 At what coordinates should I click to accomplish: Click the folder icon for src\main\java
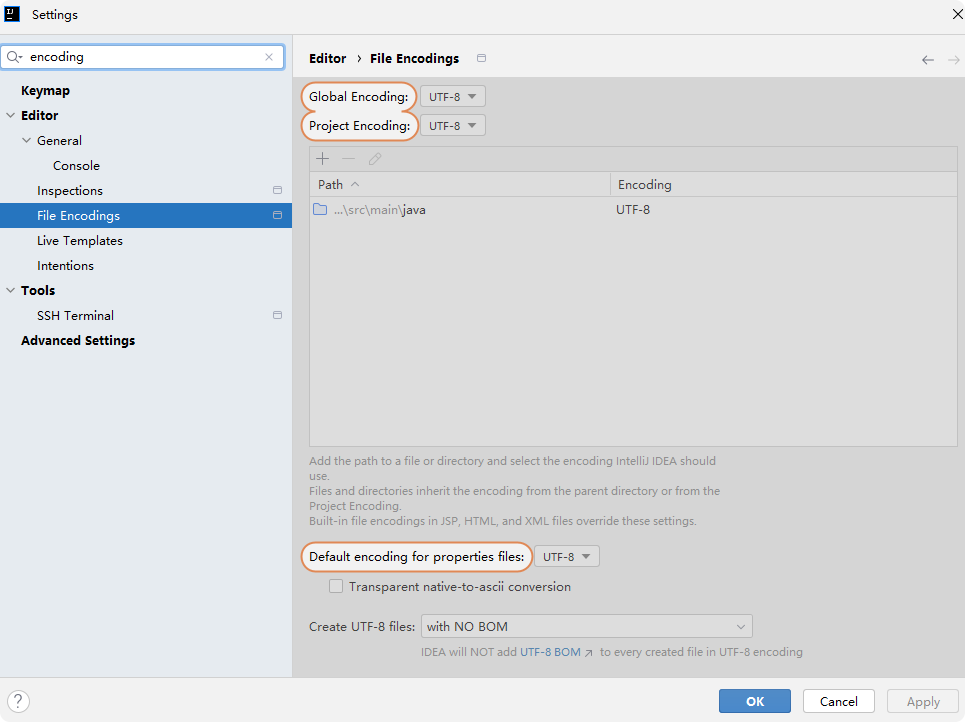320,210
